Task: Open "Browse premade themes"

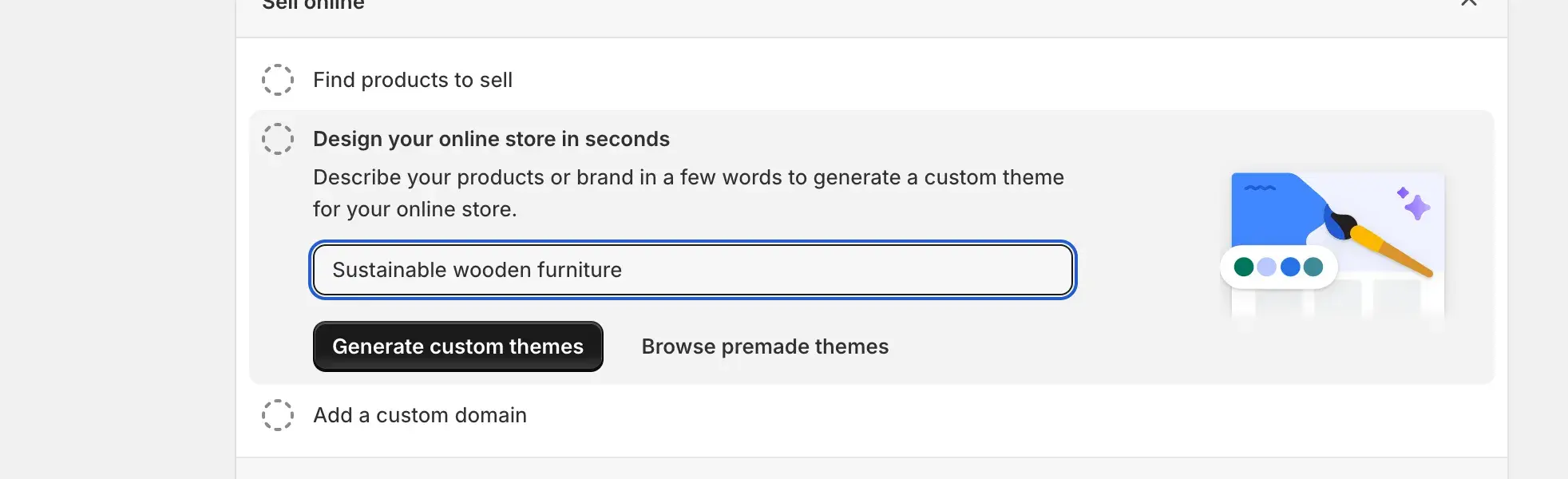Action: pyautogui.click(x=765, y=346)
